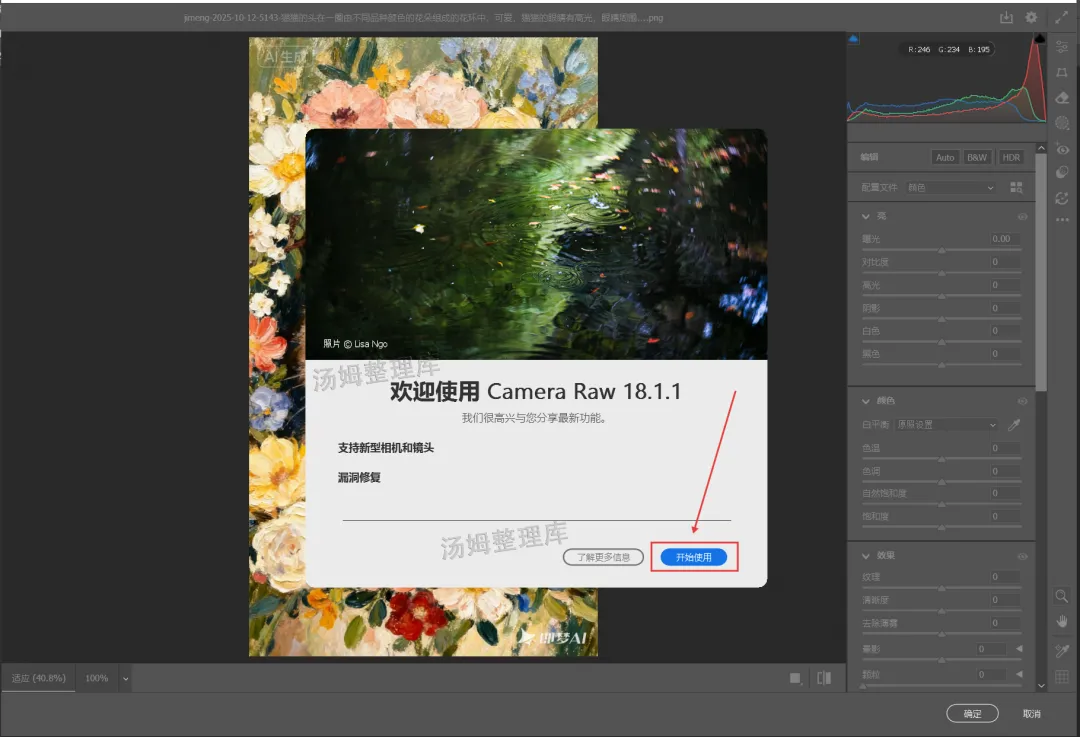Image resolution: width=1080 pixels, height=737 pixels.
Task: Toggle the filmstrip square icon
Action: point(796,678)
